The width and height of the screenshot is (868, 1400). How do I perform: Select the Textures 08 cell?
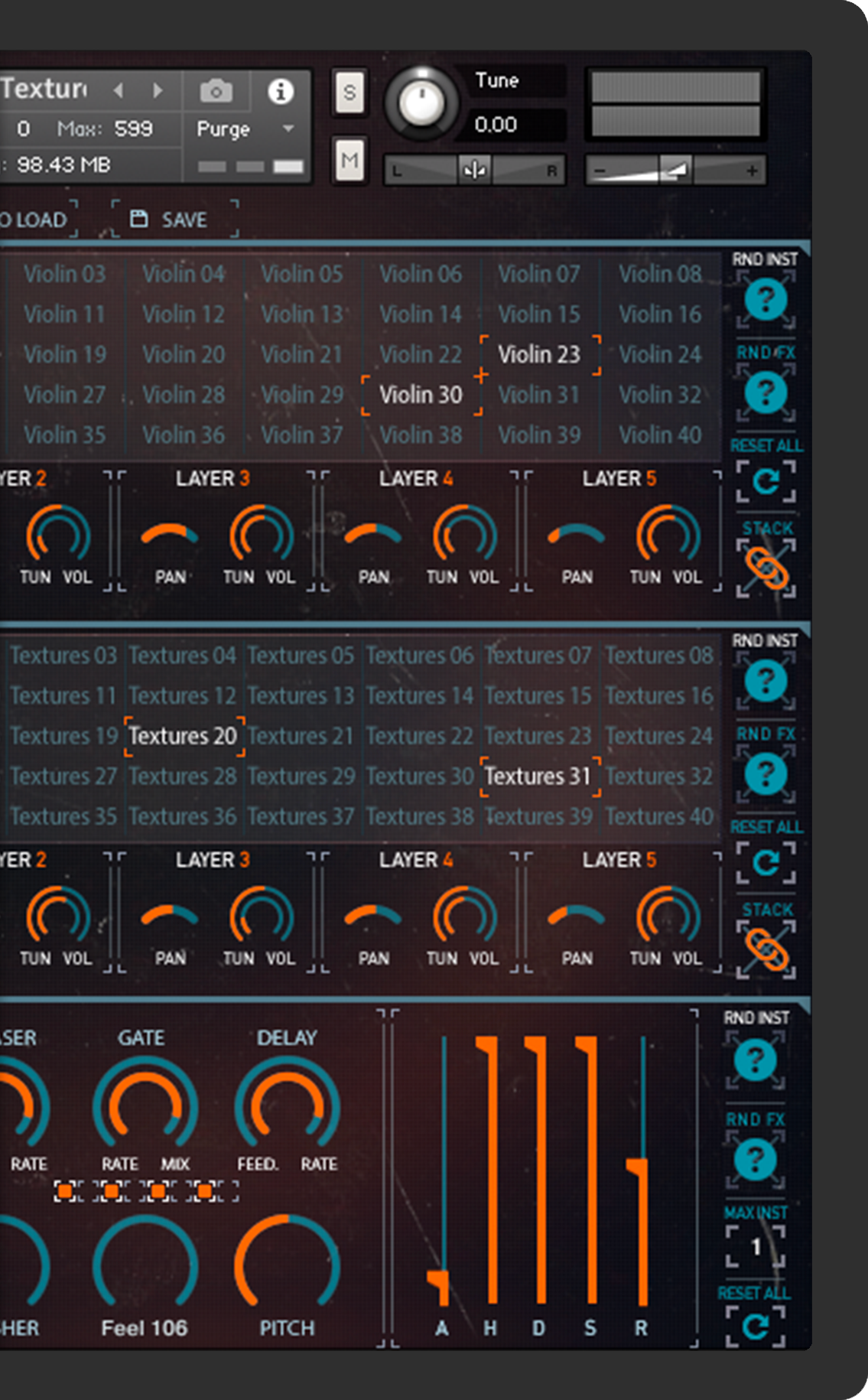click(659, 656)
